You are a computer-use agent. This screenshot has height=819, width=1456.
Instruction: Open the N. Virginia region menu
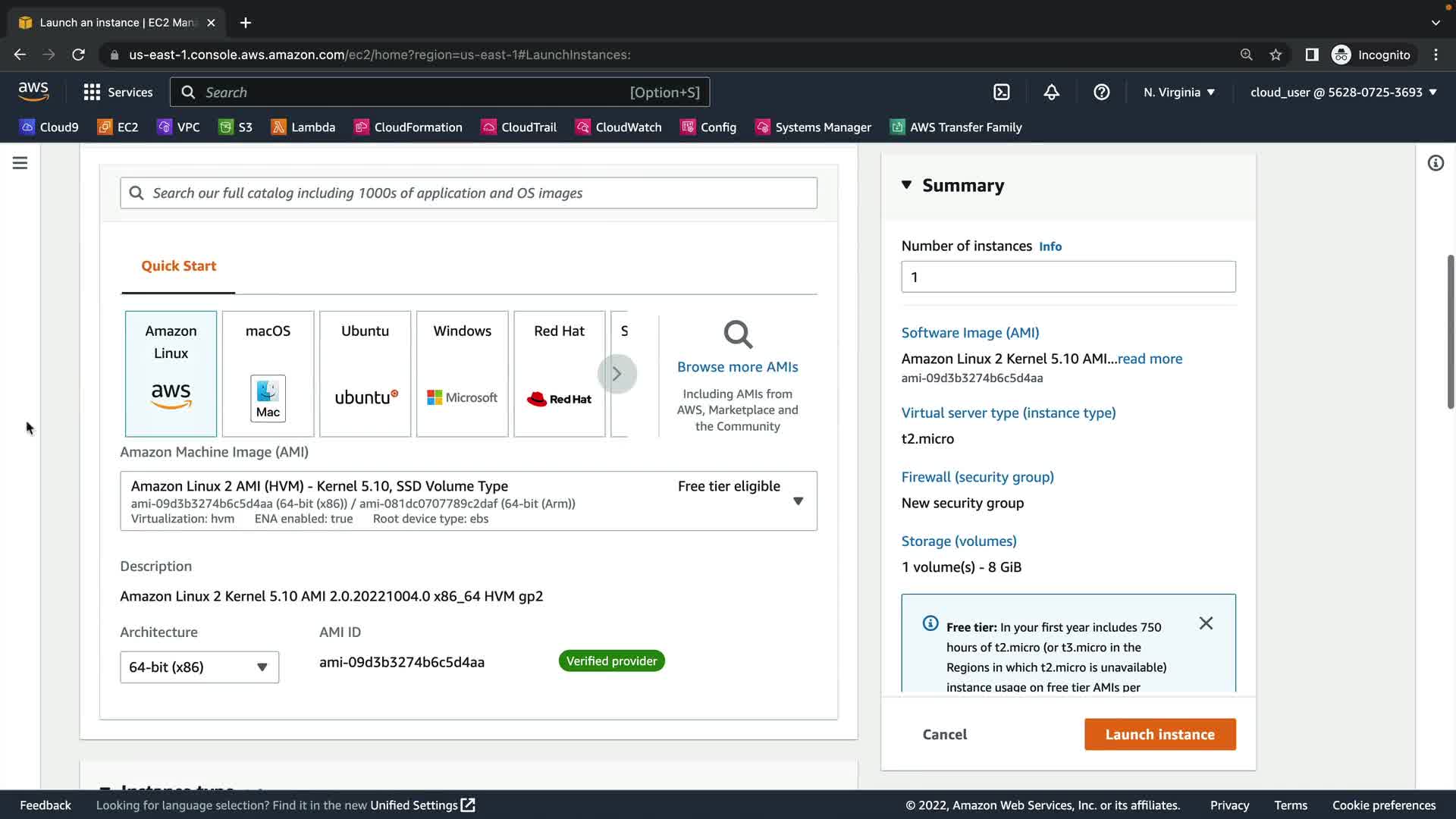pos(1178,92)
